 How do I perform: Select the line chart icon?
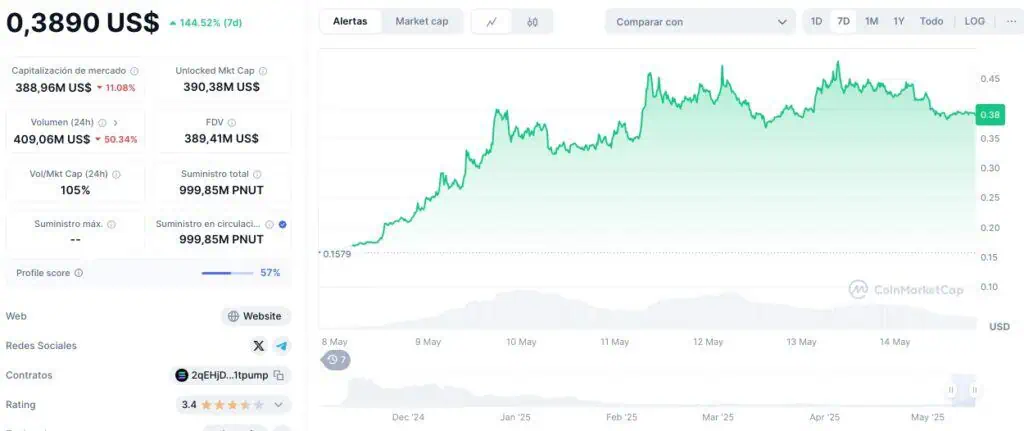(x=492, y=22)
